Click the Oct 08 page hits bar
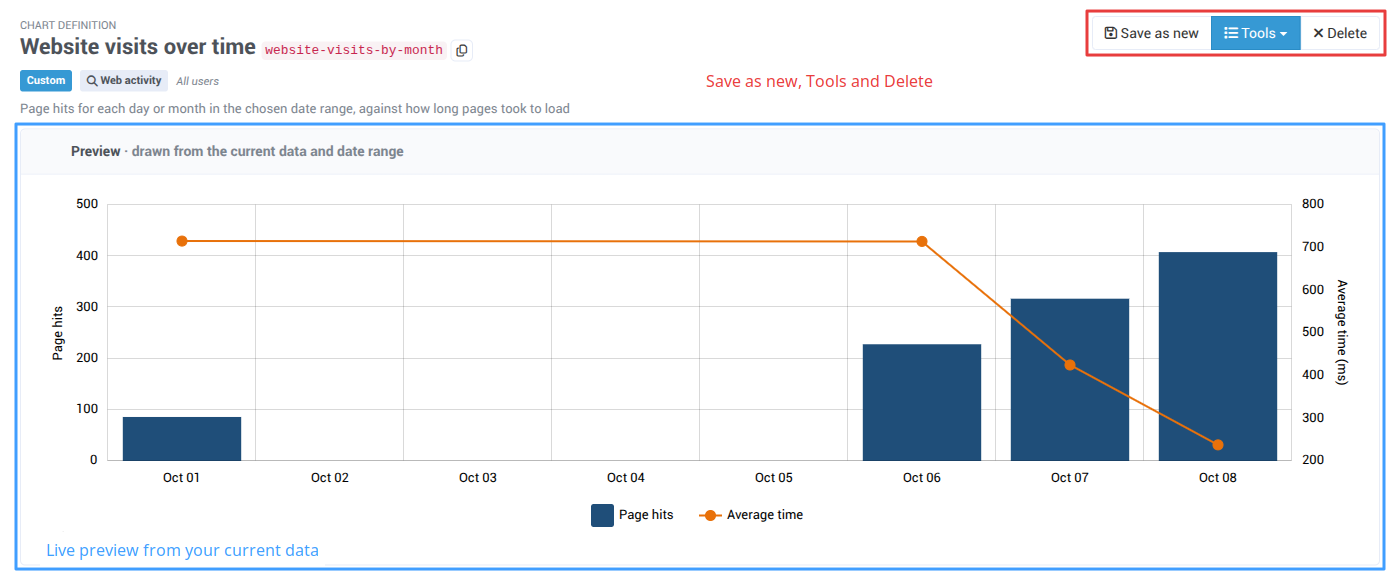Screen dimensions: 1400x582 [1218, 356]
